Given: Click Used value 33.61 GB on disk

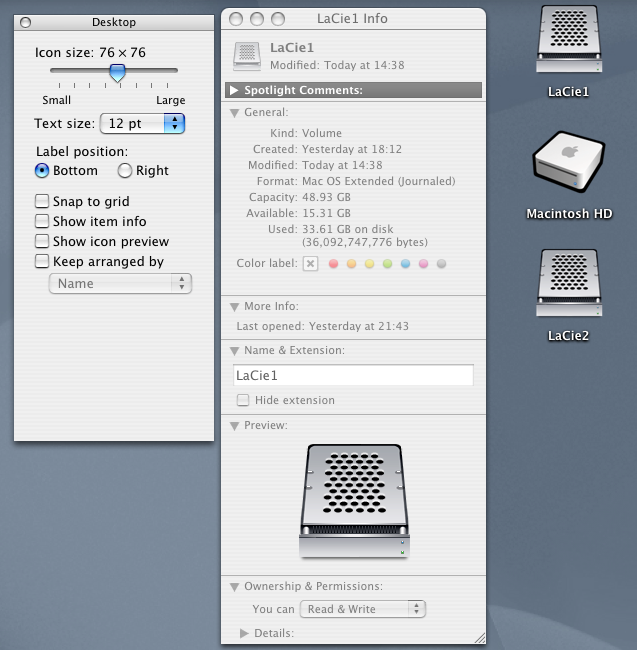Looking at the screenshot, I should coord(347,229).
